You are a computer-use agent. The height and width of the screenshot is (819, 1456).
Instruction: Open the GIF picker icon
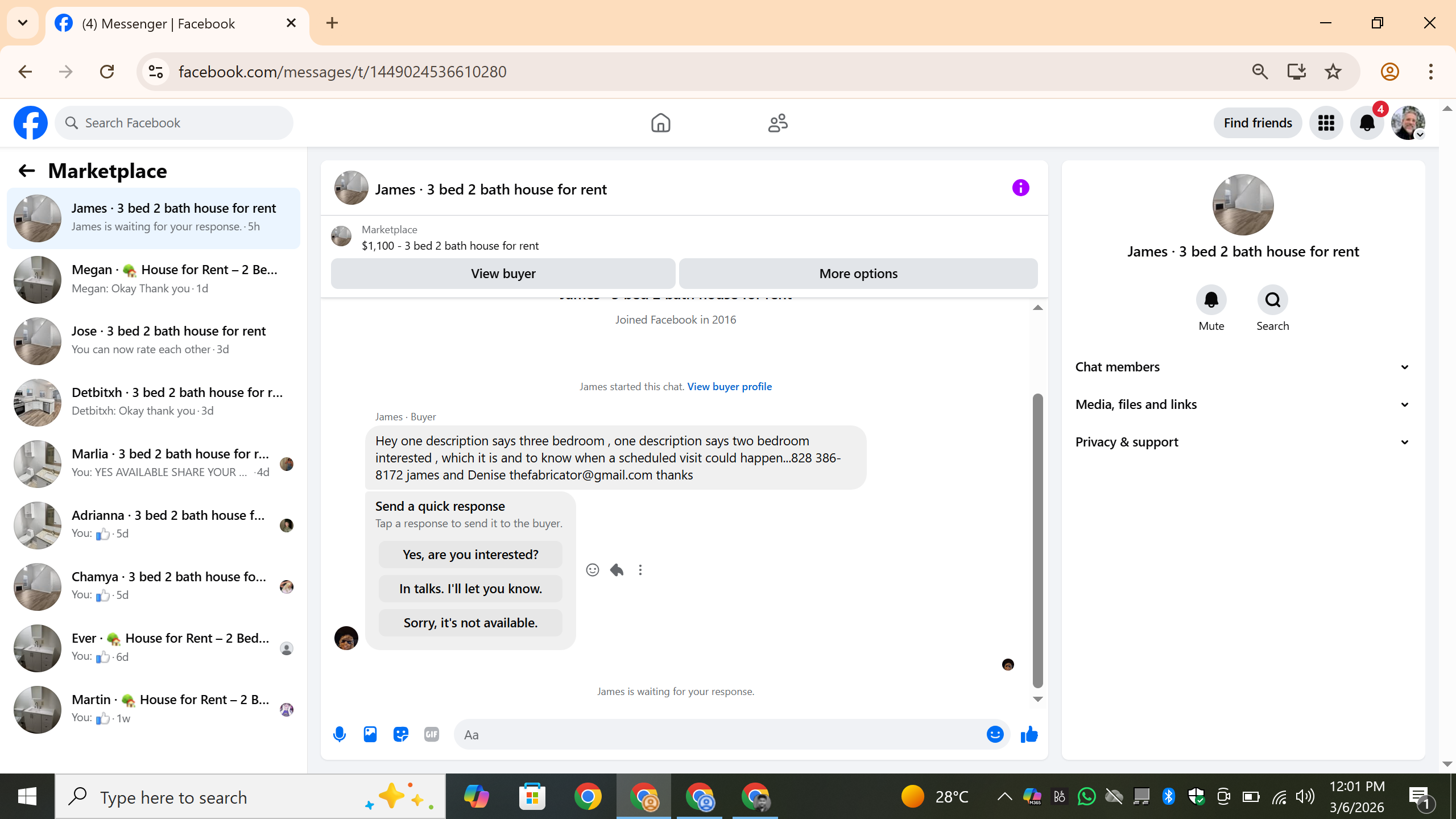(x=432, y=734)
